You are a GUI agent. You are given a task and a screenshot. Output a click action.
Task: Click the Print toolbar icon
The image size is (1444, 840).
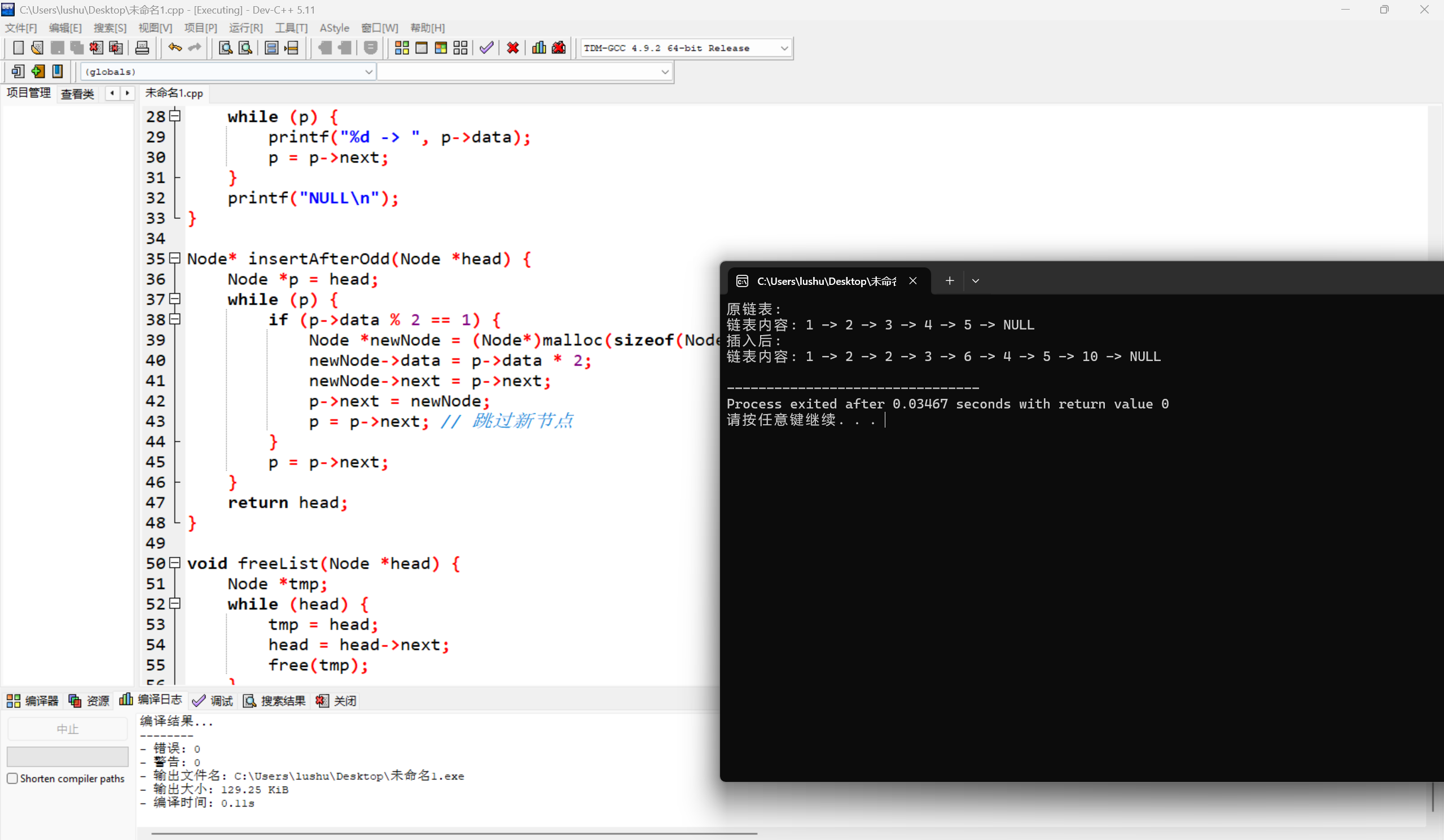click(142, 48)
